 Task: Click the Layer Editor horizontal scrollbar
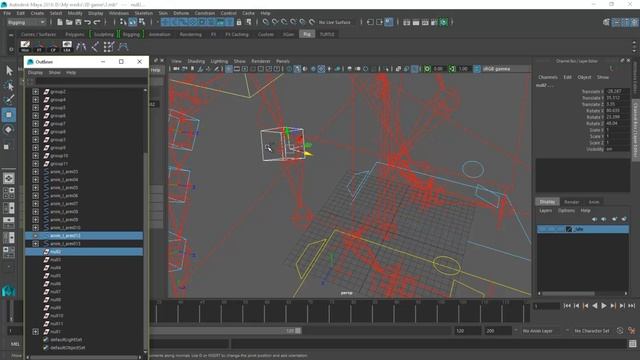point(568,293)
